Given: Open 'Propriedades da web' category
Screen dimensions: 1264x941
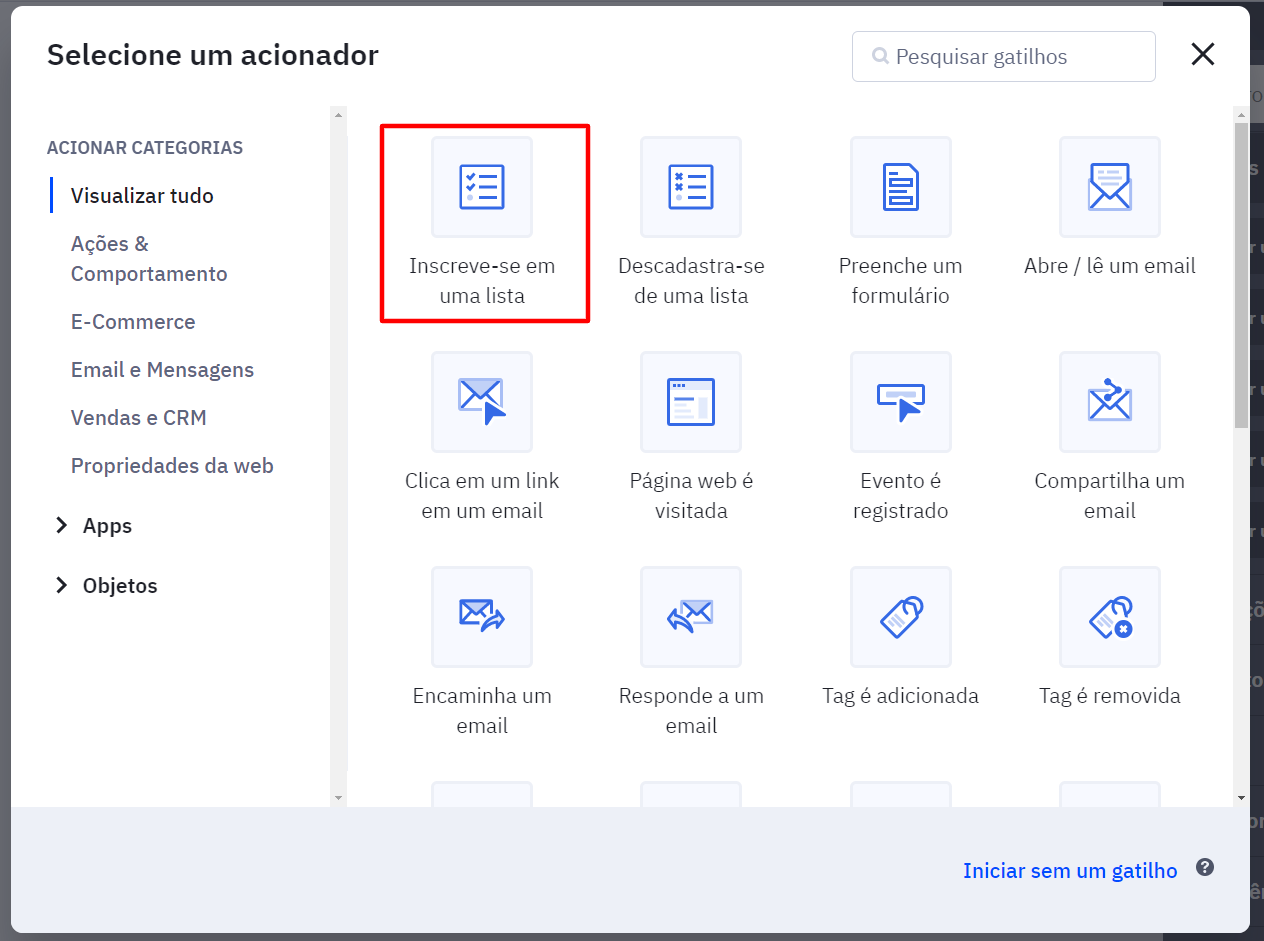Looking at the screenshot, I should point(172,466).
